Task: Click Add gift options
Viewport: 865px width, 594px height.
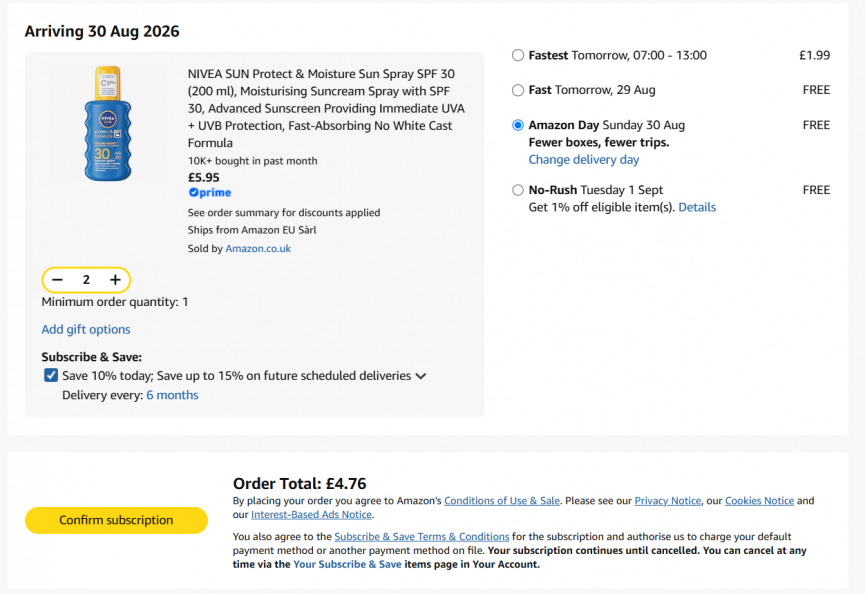Action: [x=86, y=329]
